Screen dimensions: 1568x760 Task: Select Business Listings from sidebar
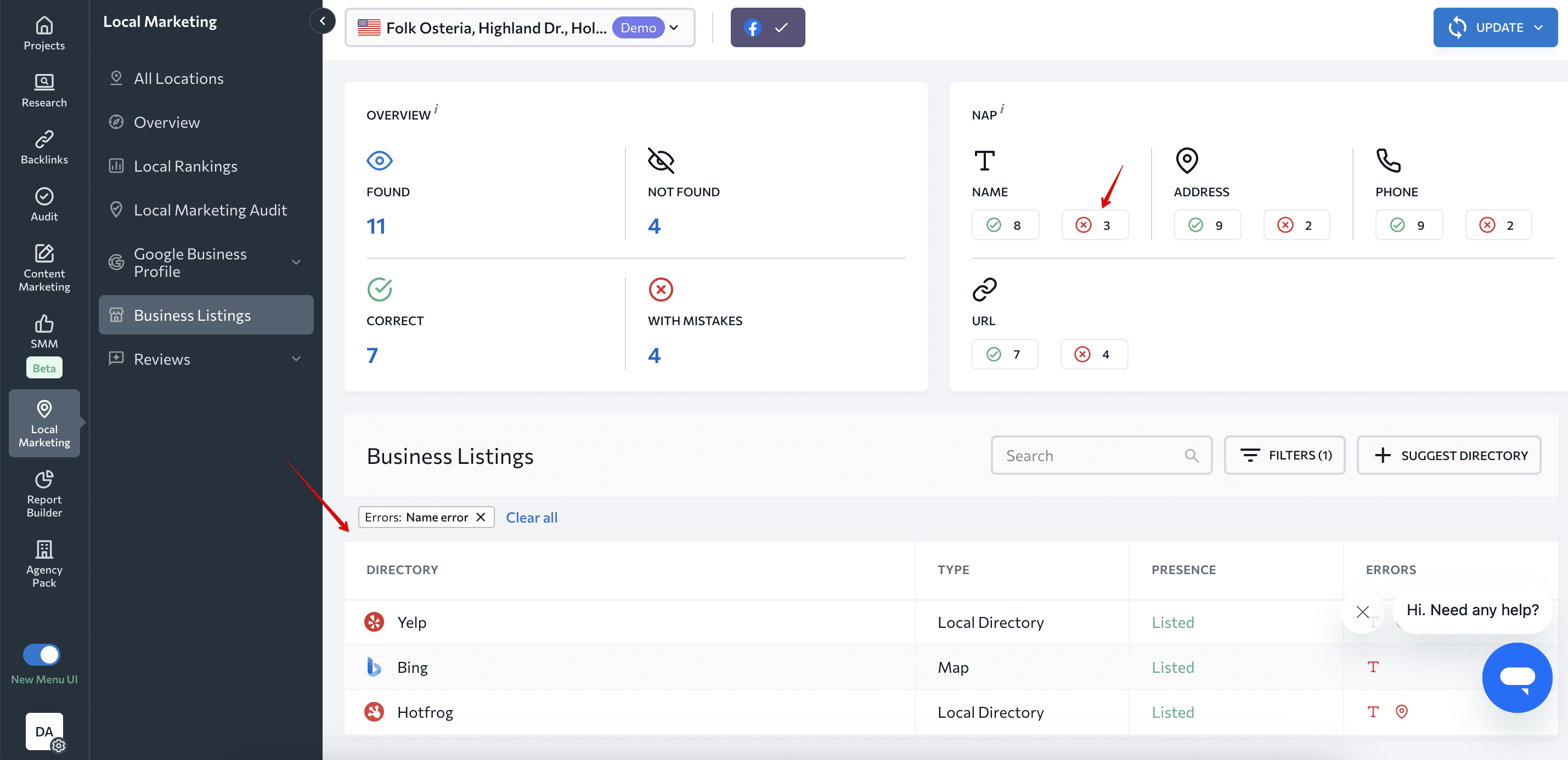(192, 314)
